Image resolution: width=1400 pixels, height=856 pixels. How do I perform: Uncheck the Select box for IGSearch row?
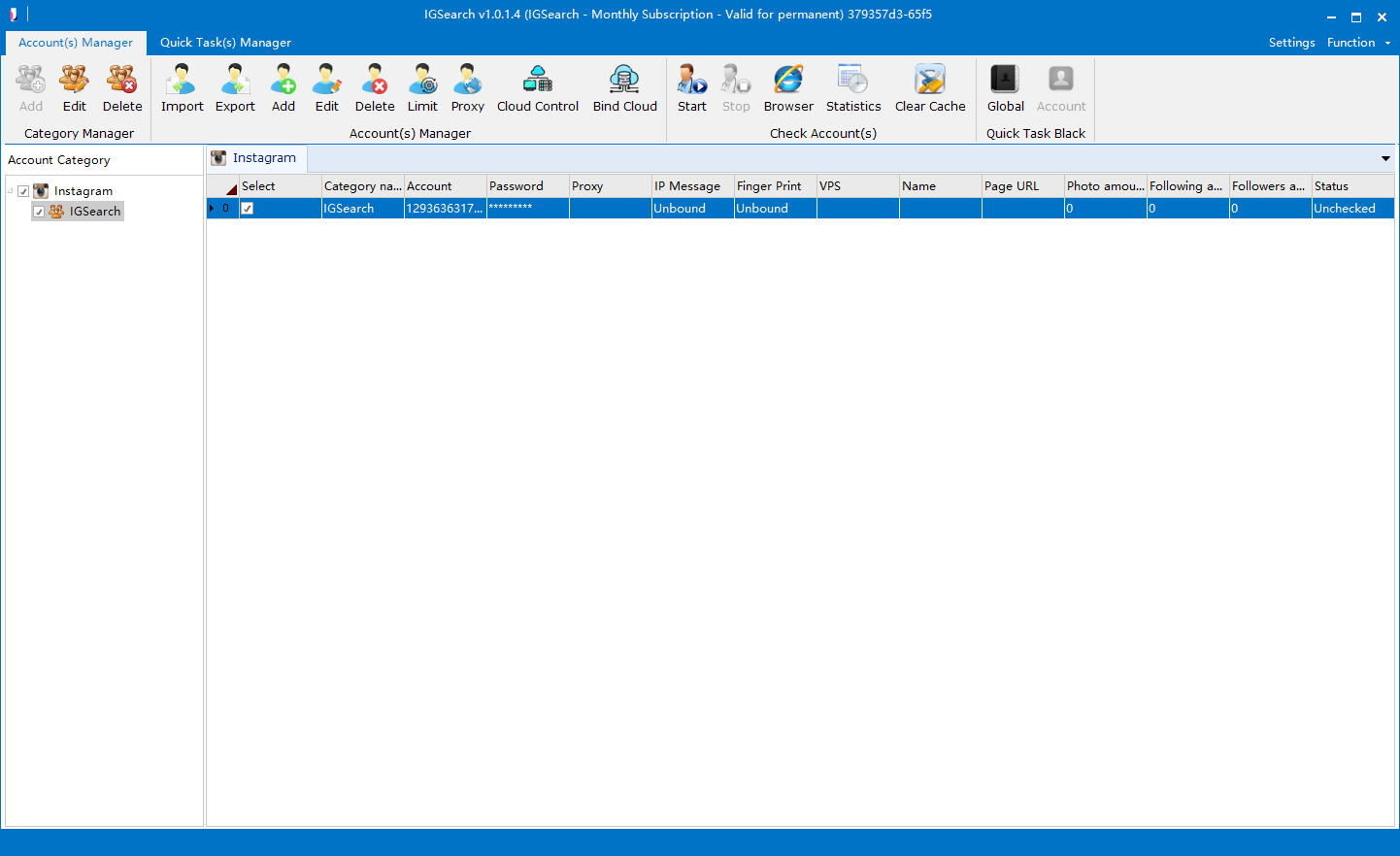pyautogui.click(x=248, y=209)
